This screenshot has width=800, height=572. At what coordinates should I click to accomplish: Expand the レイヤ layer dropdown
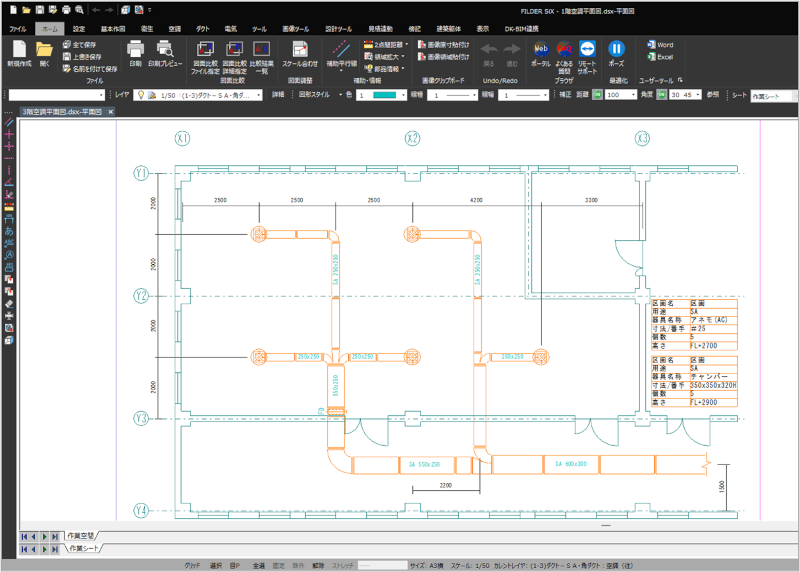tap(260, 94)
